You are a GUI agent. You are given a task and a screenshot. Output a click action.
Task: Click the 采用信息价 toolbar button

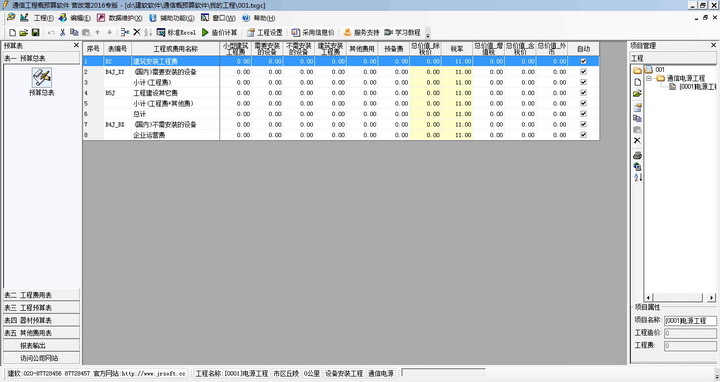(x=313, y=33)
